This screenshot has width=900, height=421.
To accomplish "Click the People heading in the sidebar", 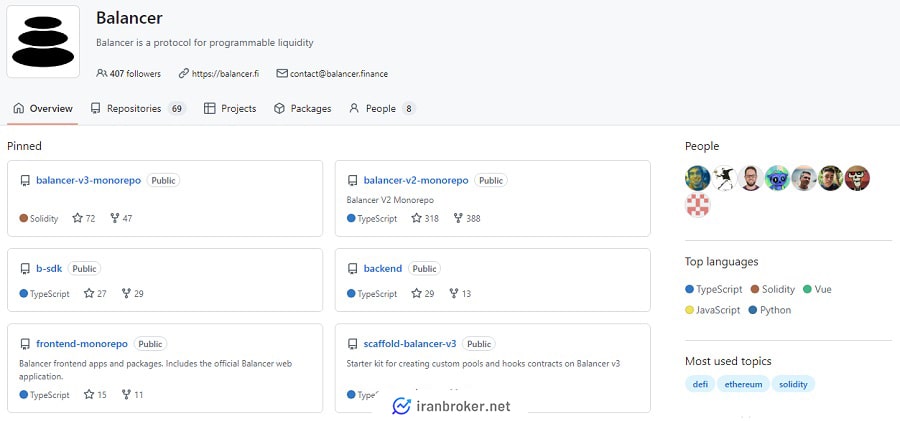I will (702, 146).
